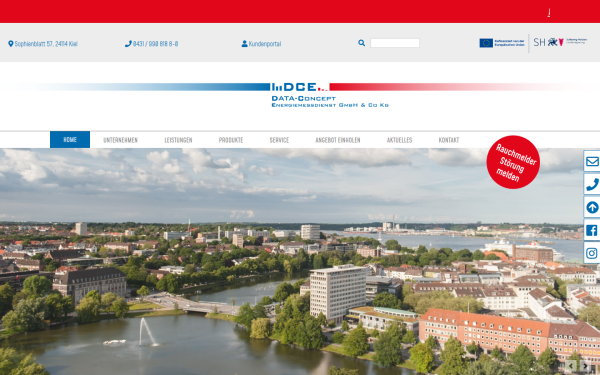
Task: Go to next slide arrow
Action: [x=585, y=366]
